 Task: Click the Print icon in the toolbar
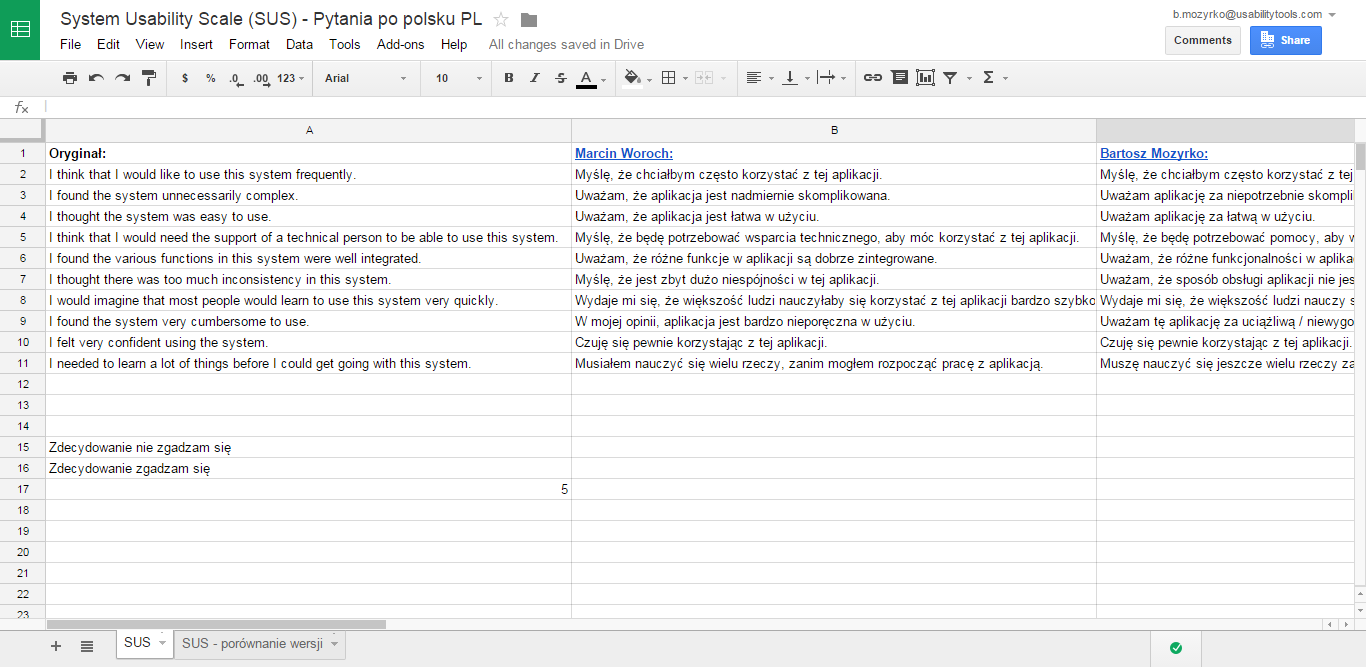[70, 78]
